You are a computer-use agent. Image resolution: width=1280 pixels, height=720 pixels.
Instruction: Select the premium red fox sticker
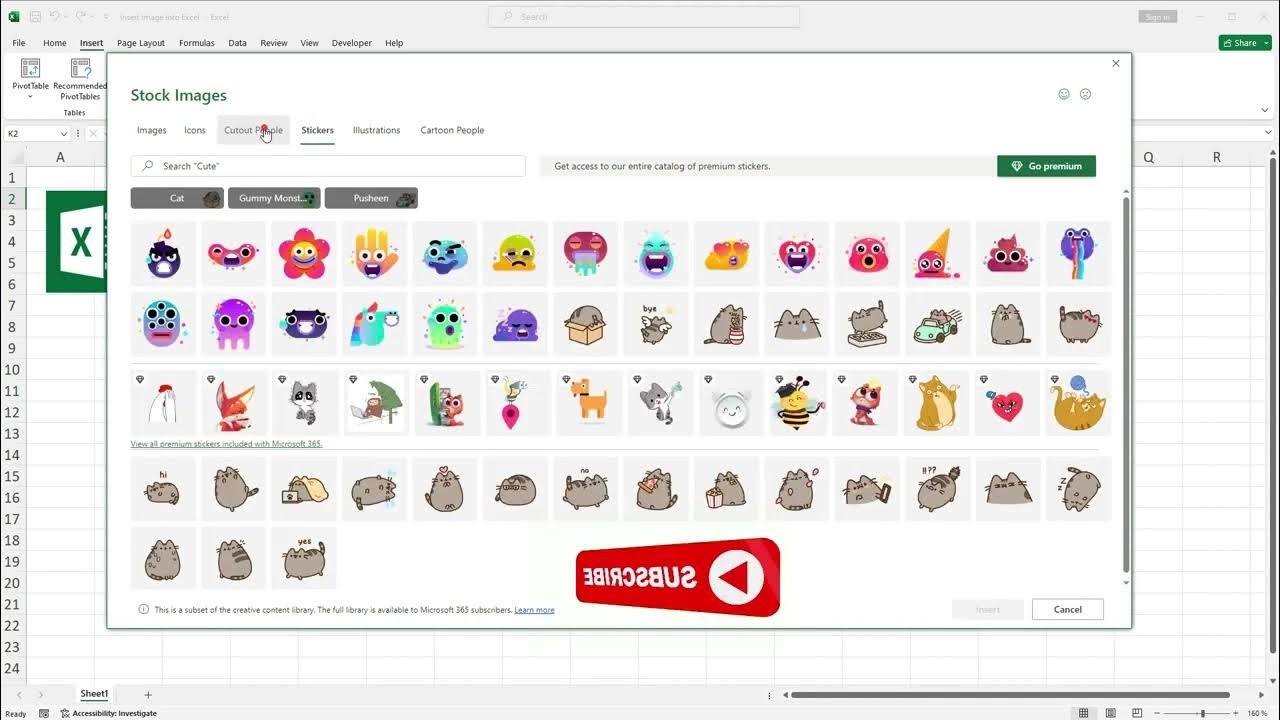coord(233,402)
